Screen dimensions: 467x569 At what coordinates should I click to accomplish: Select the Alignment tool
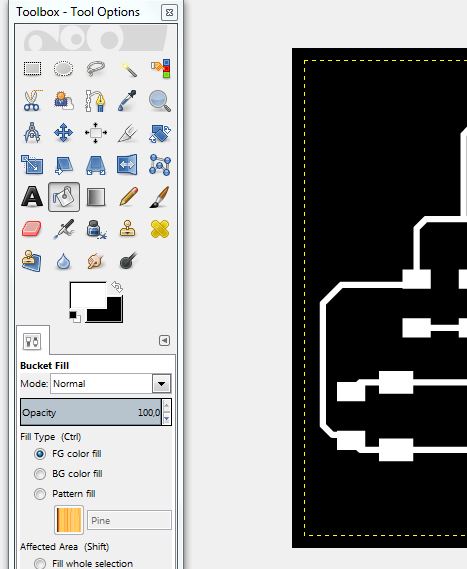coord(95,132)
